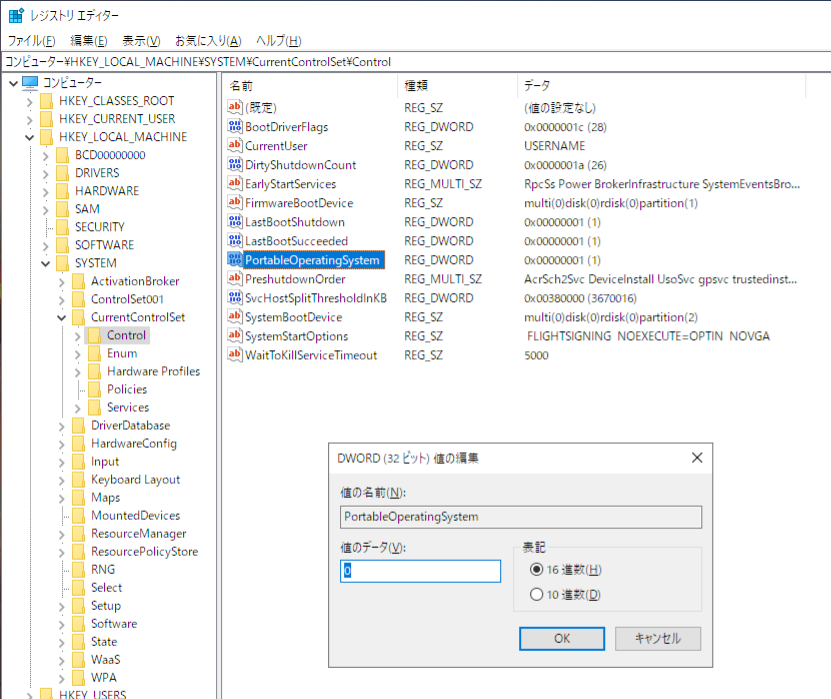Image resolution: width=831 pixels, height=699 pixels.
Task: Click the FirmwareBootDevice string icon
Action: (x=235, y=202)
